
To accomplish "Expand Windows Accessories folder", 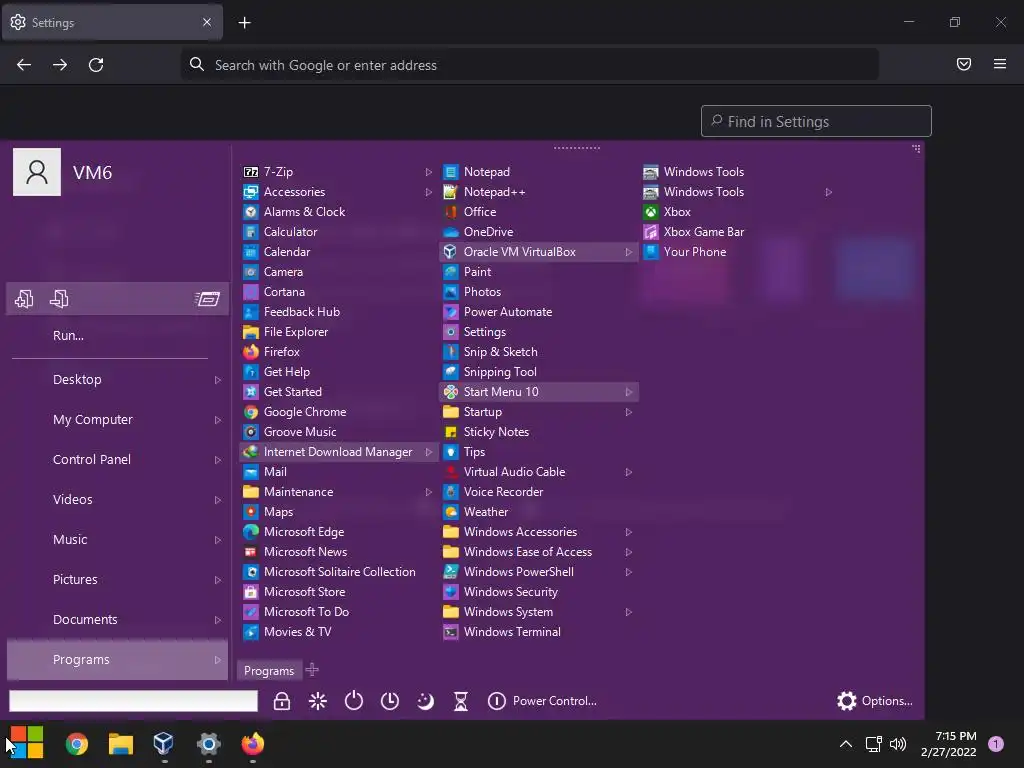I will point(629,532).
